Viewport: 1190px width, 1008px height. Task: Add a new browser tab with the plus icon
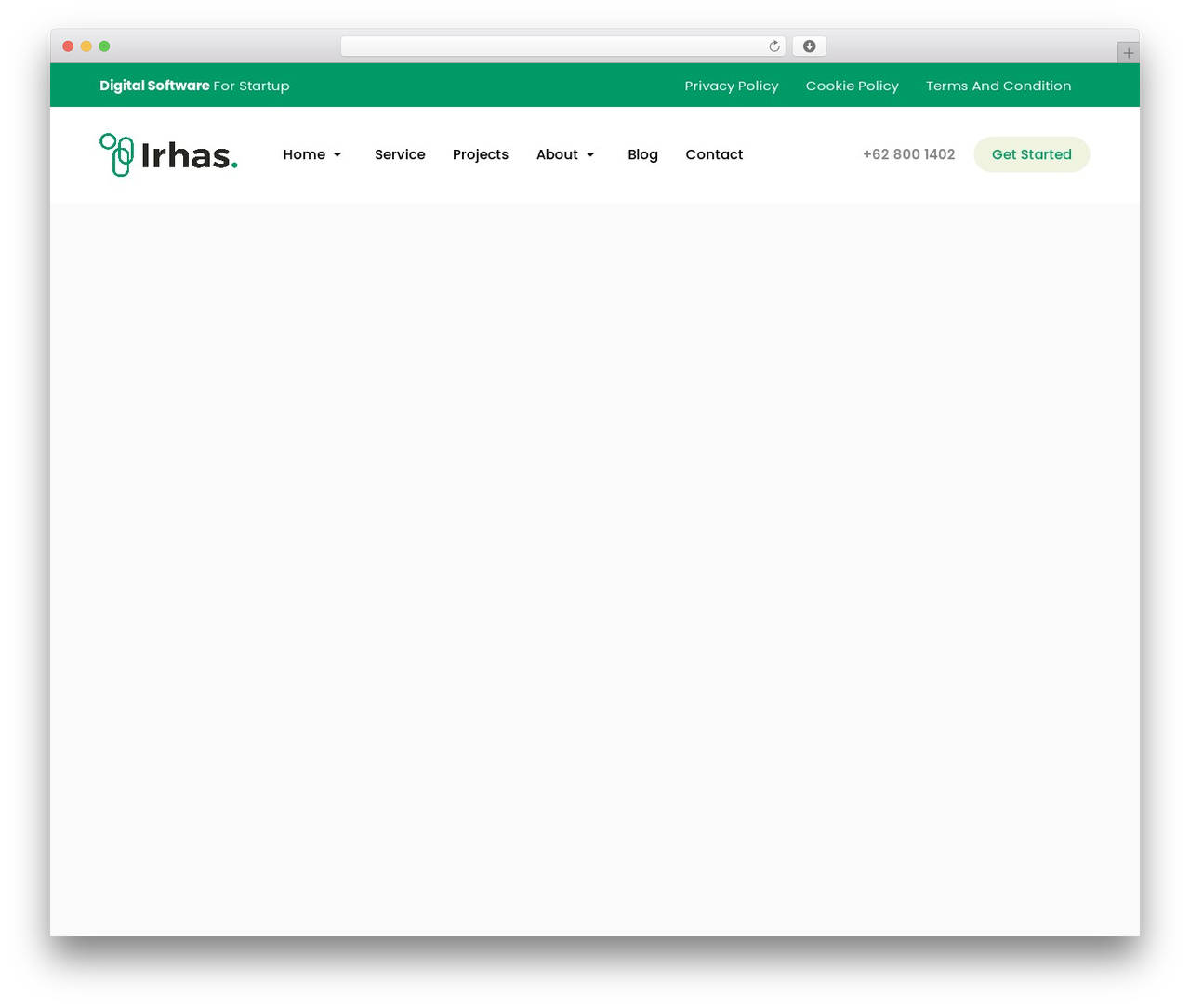pyautogui.click(x=1129, y=53)
